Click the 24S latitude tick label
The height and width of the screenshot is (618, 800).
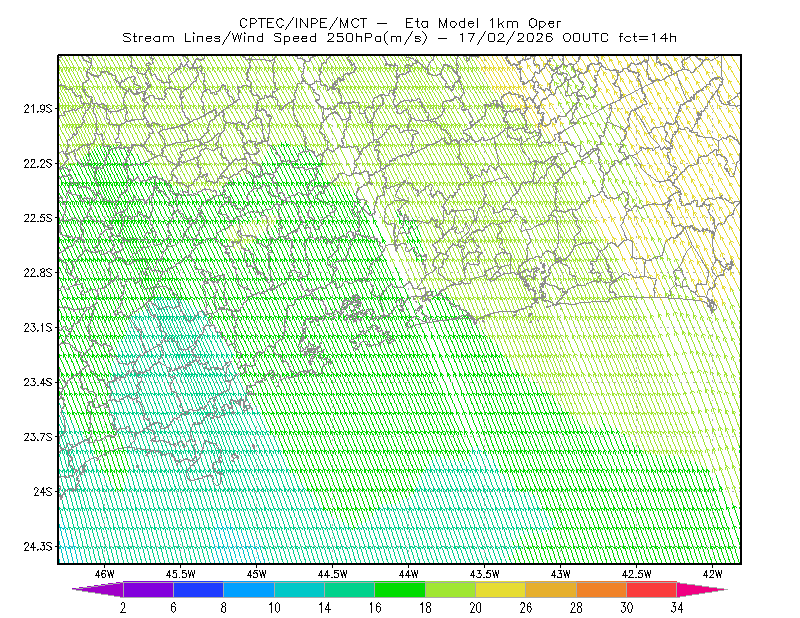[43, 491]
